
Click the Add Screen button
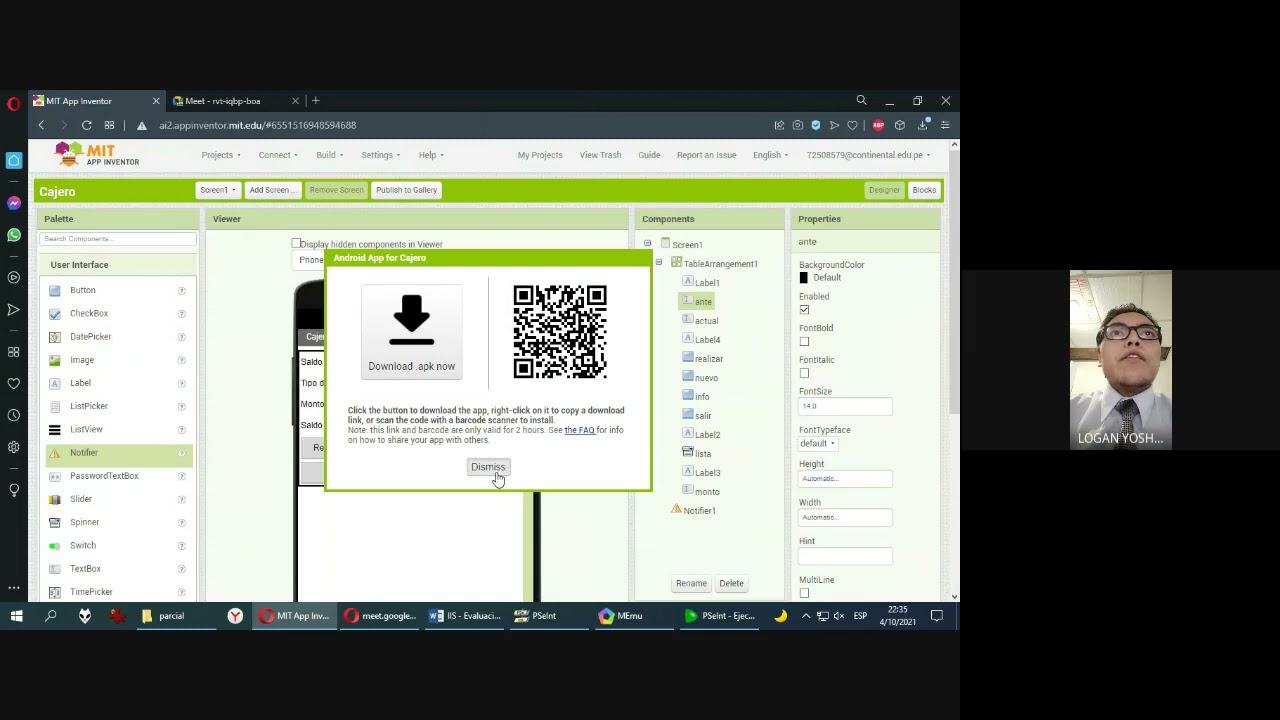[x=271, y=190]
